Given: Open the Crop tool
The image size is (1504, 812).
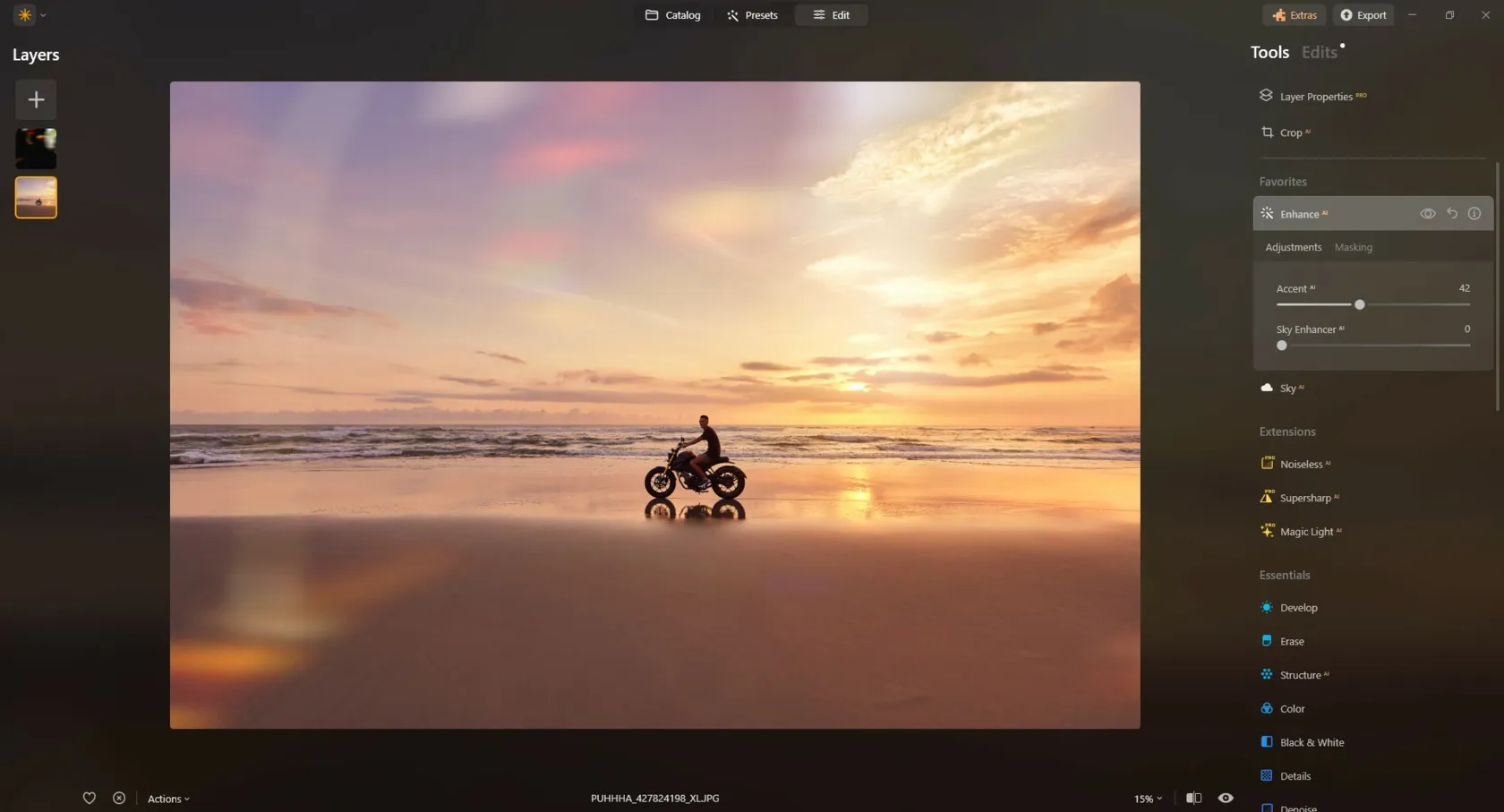Looking at the screenshot, I should (x=1290, y=132).
